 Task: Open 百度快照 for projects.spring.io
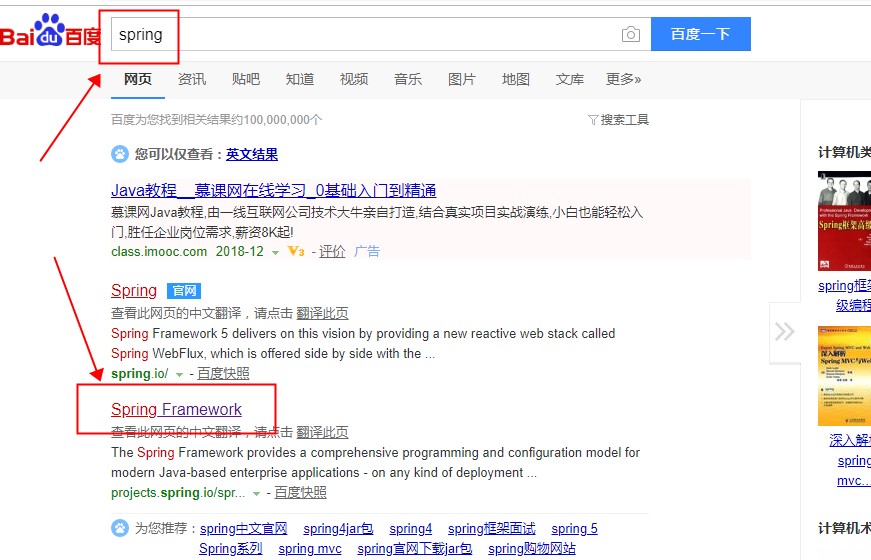pyautogui.click(x=301, y=493)
